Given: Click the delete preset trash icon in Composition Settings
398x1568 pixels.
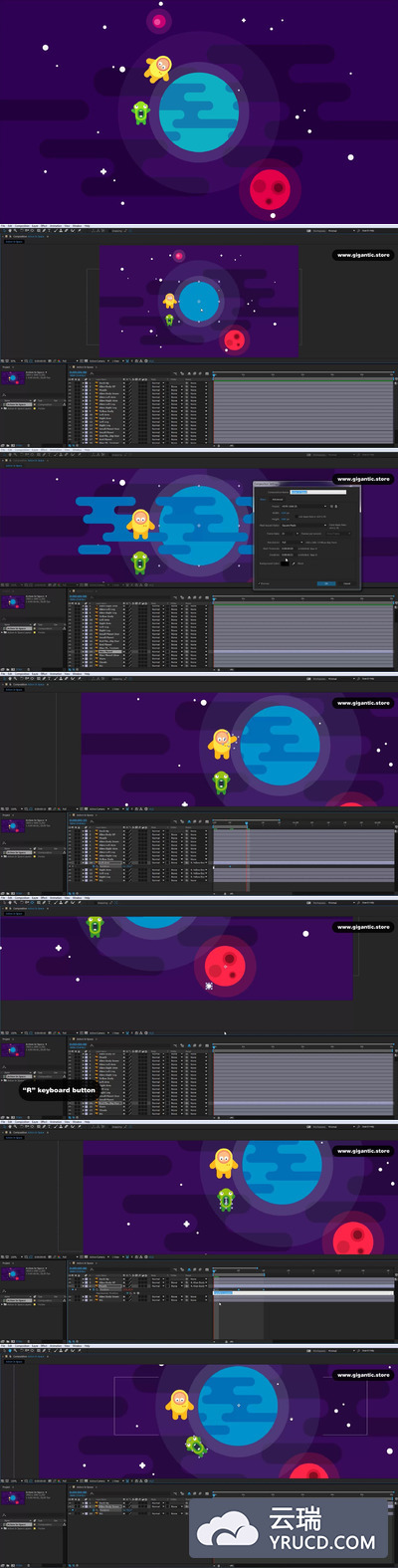Looking at the screenshot, I should (336, 506).
